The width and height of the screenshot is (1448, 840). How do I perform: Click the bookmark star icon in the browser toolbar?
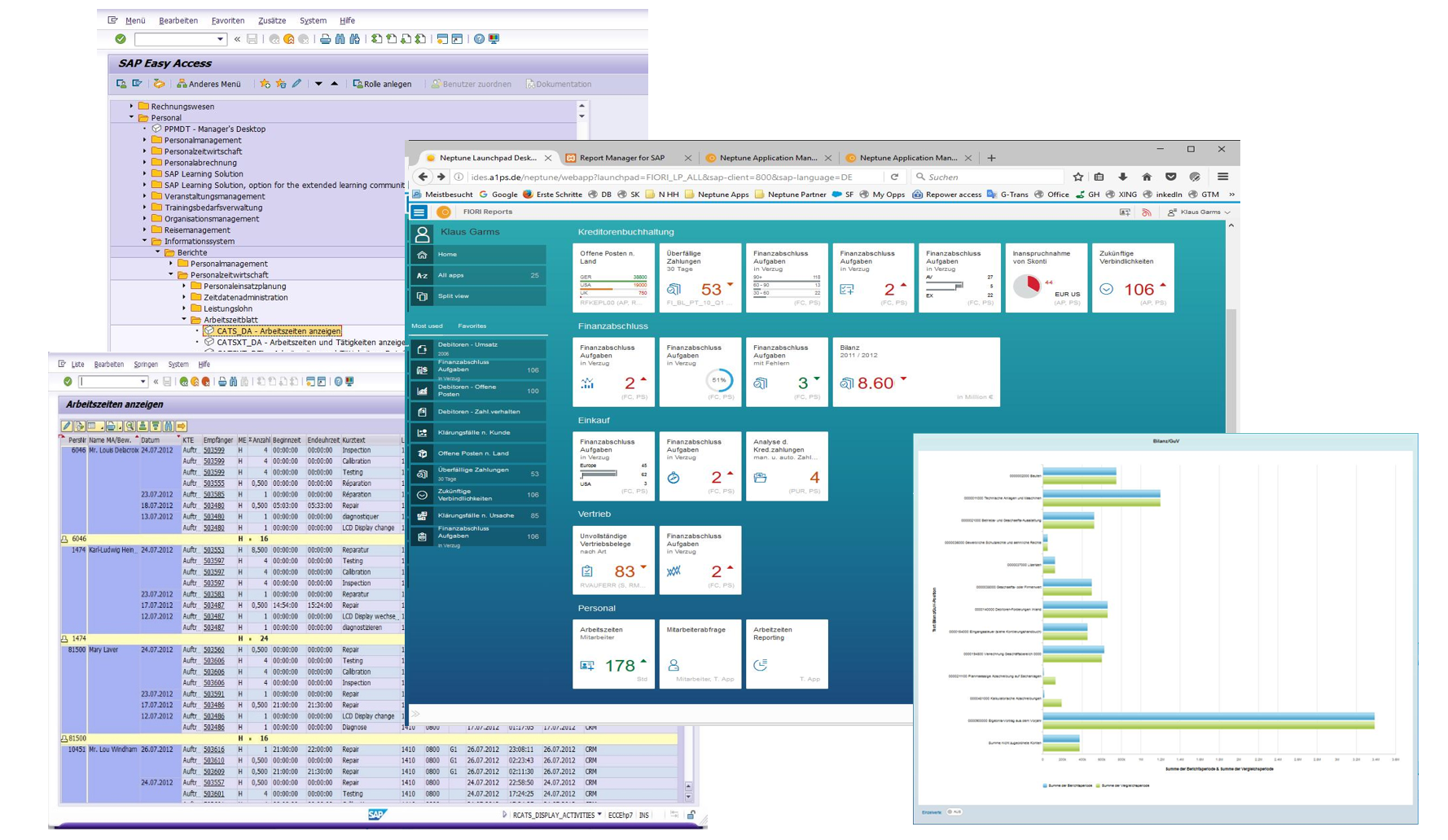click(x=1078, y=177)
